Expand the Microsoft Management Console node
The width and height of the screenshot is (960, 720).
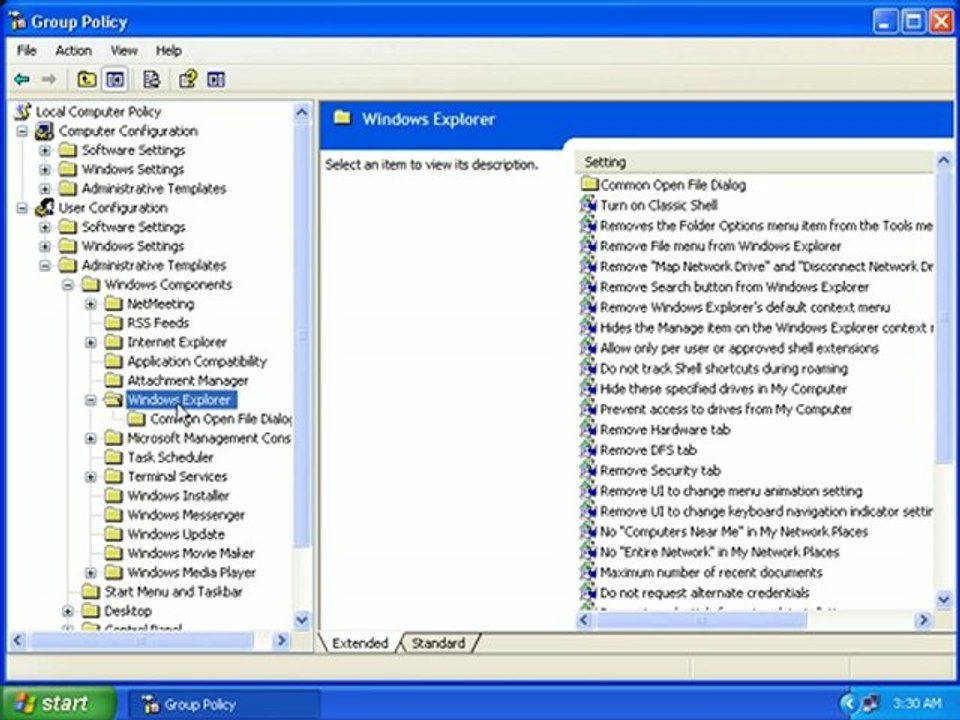click(x=91, y=438)
